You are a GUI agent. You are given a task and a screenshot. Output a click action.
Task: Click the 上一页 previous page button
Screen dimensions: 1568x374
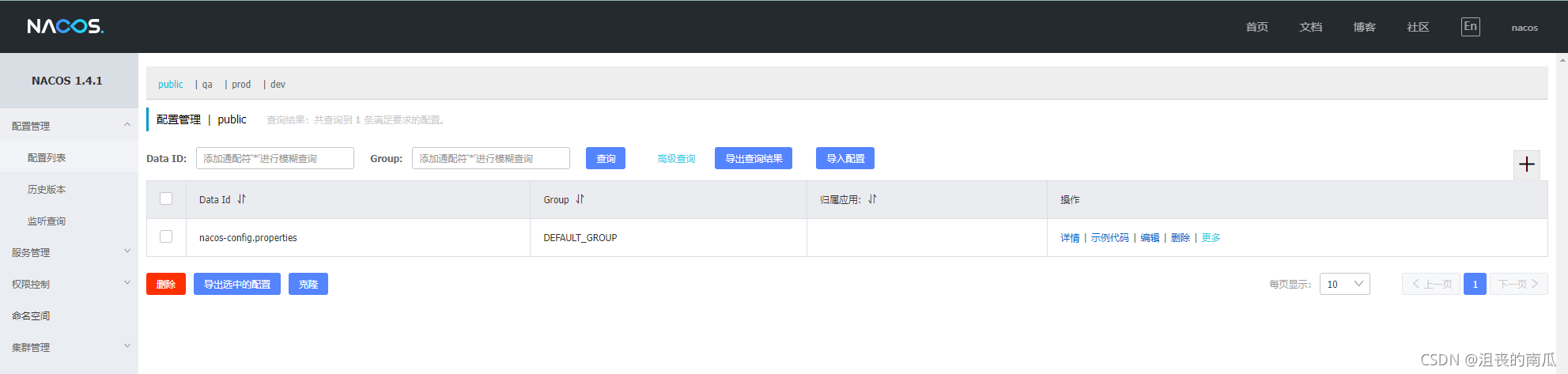pyautogui.click(x=1431, y=284)
